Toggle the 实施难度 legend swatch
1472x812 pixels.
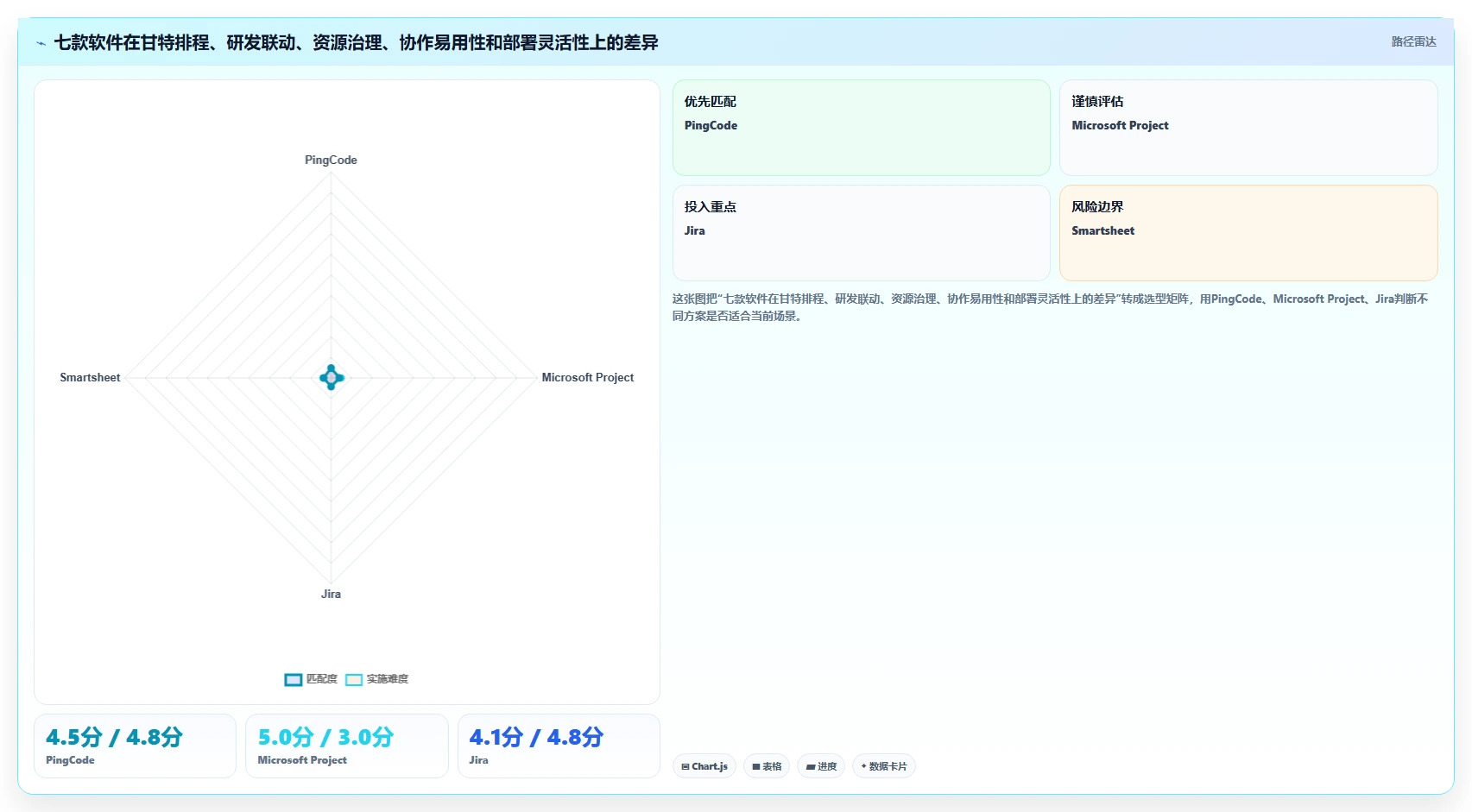(354, 680)
